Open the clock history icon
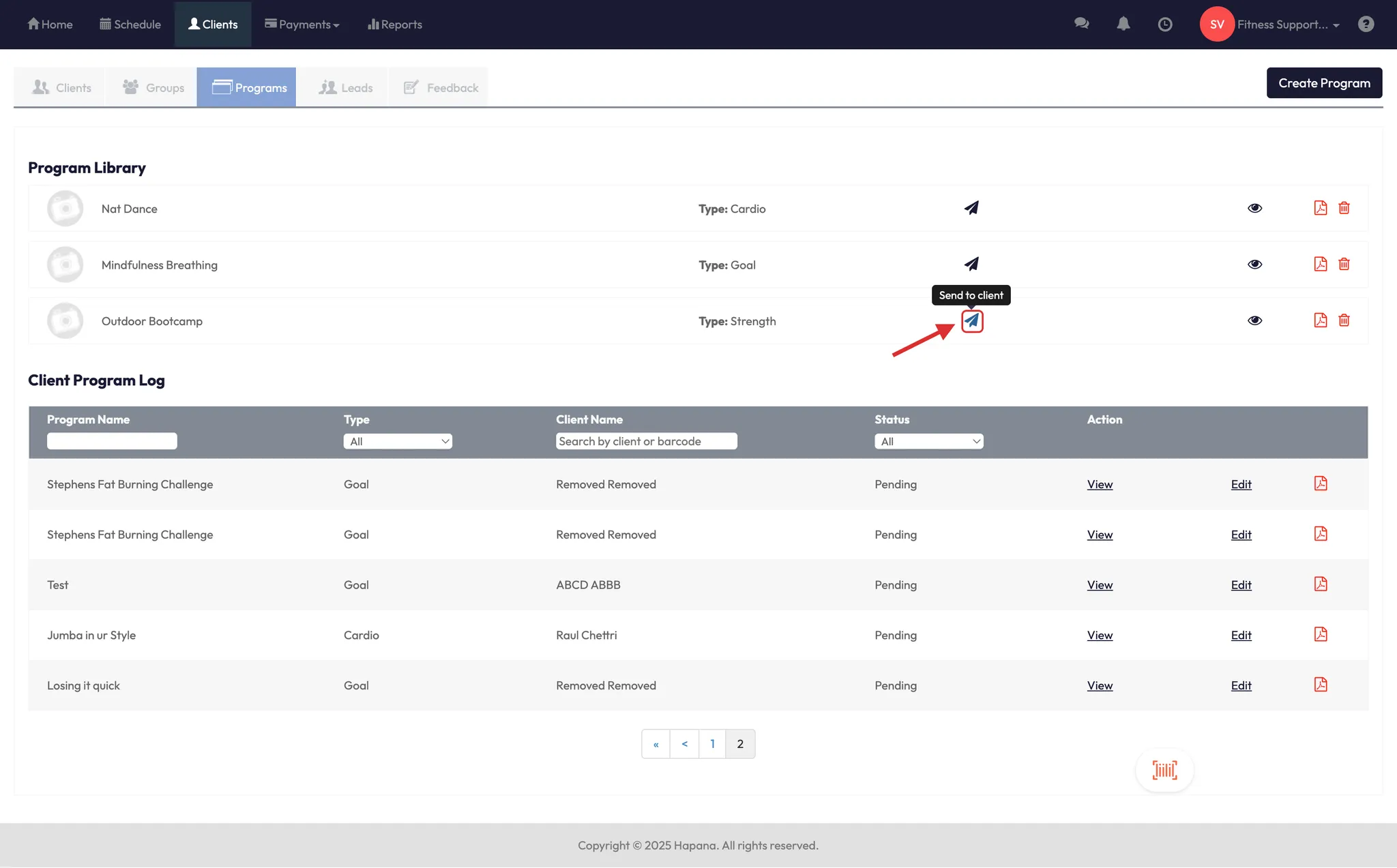This screenshot has width=1397, height=868. 1165,24
